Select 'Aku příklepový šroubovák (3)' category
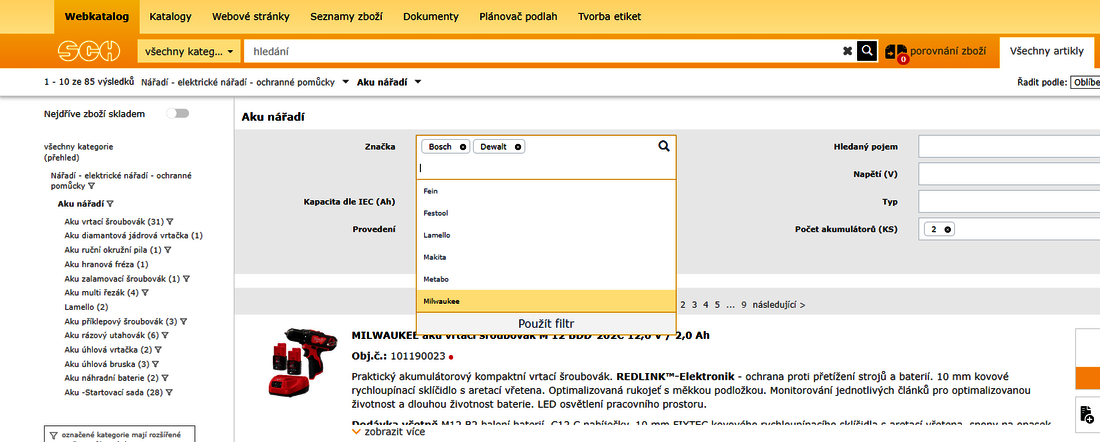The width and height of the screenshot is (1100, 442). click(x=120, y=321)
